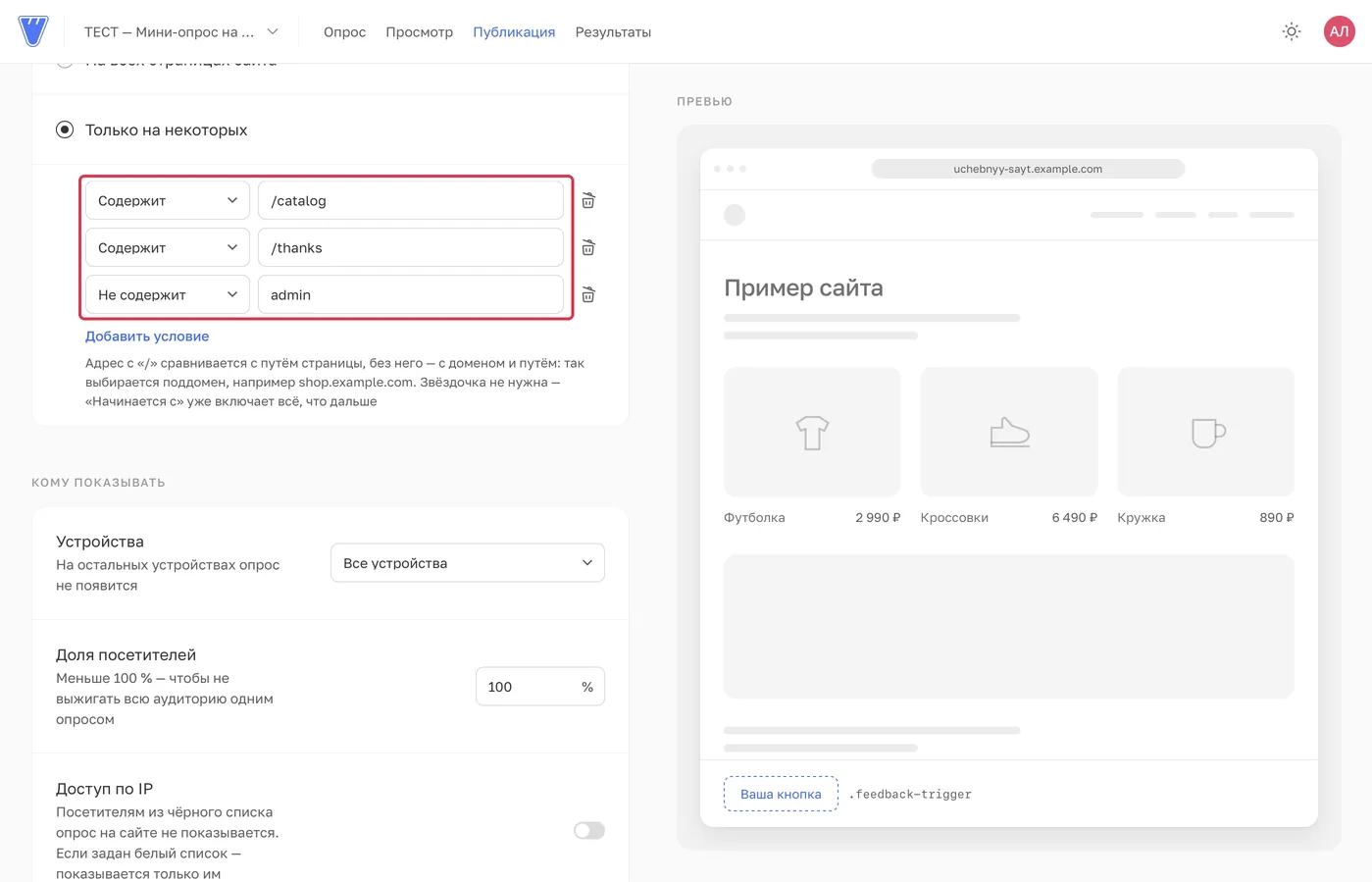The width and height of the screenshot is (1372, 882).
Task: Click the admin condition input field
Action: (411, 294)
